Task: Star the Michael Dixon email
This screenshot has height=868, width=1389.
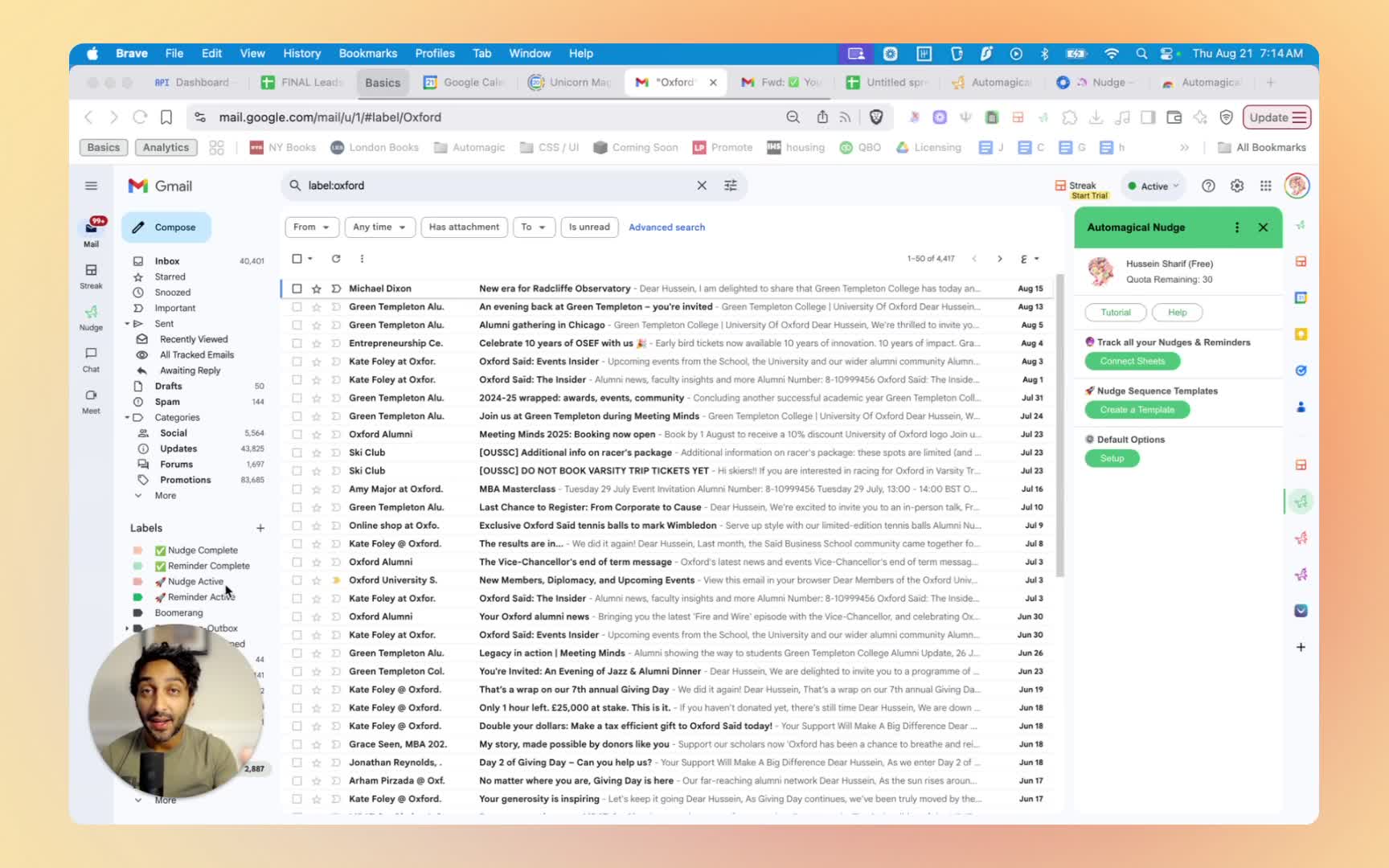Action: (x=317, y=289)
